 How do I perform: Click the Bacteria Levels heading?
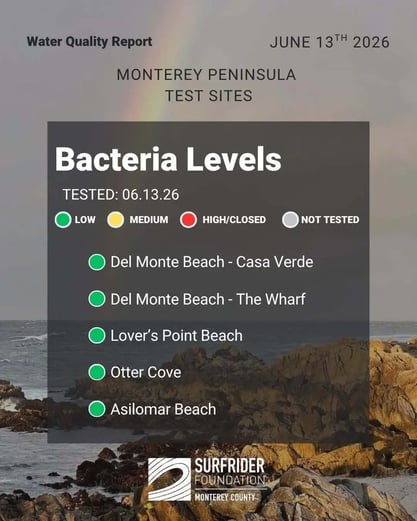(x=168, y=159)
